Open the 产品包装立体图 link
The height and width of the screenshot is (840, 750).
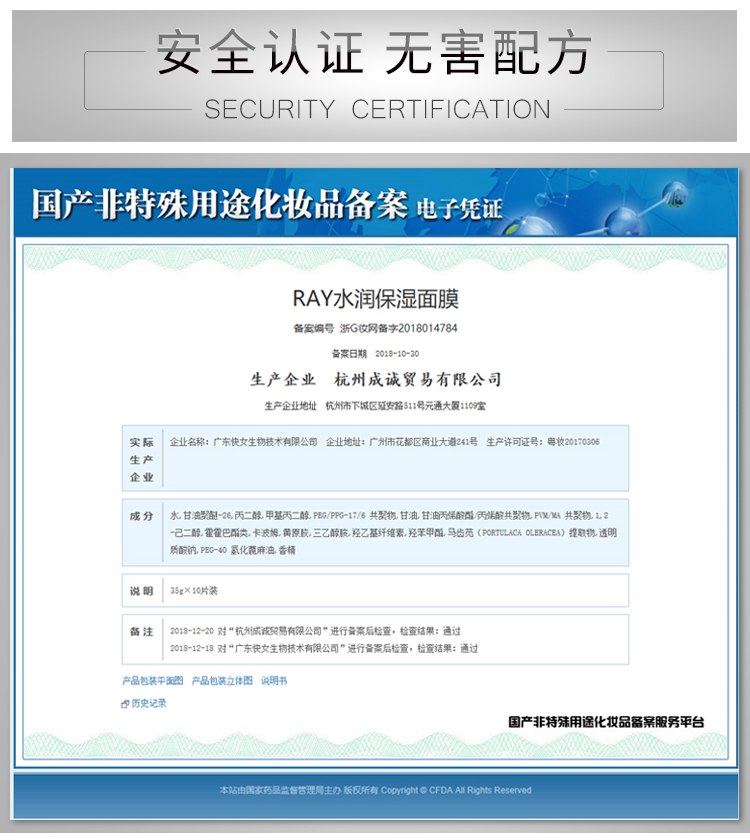tap(222, 681)
